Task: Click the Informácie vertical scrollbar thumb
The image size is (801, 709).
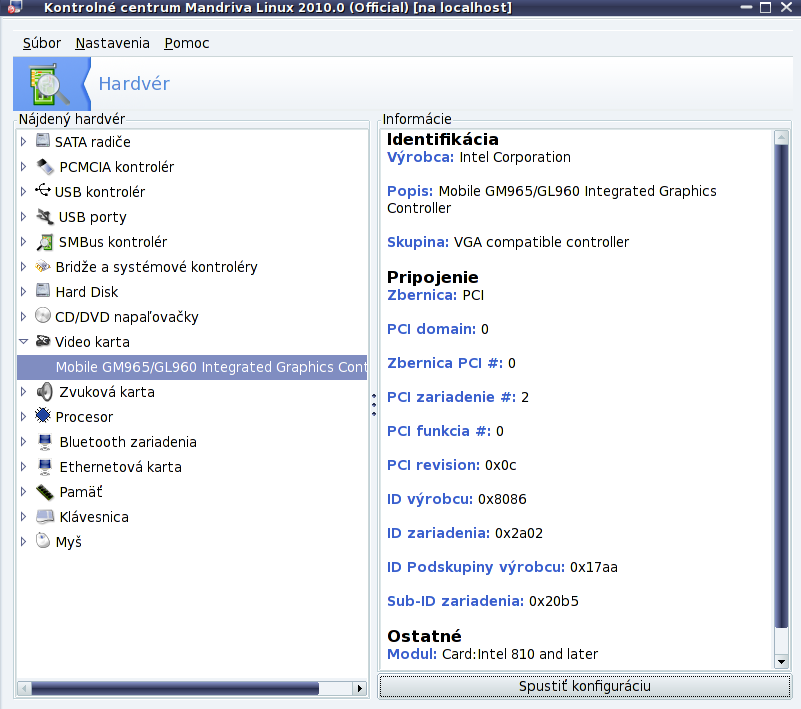Action: [x=781, y=386]
